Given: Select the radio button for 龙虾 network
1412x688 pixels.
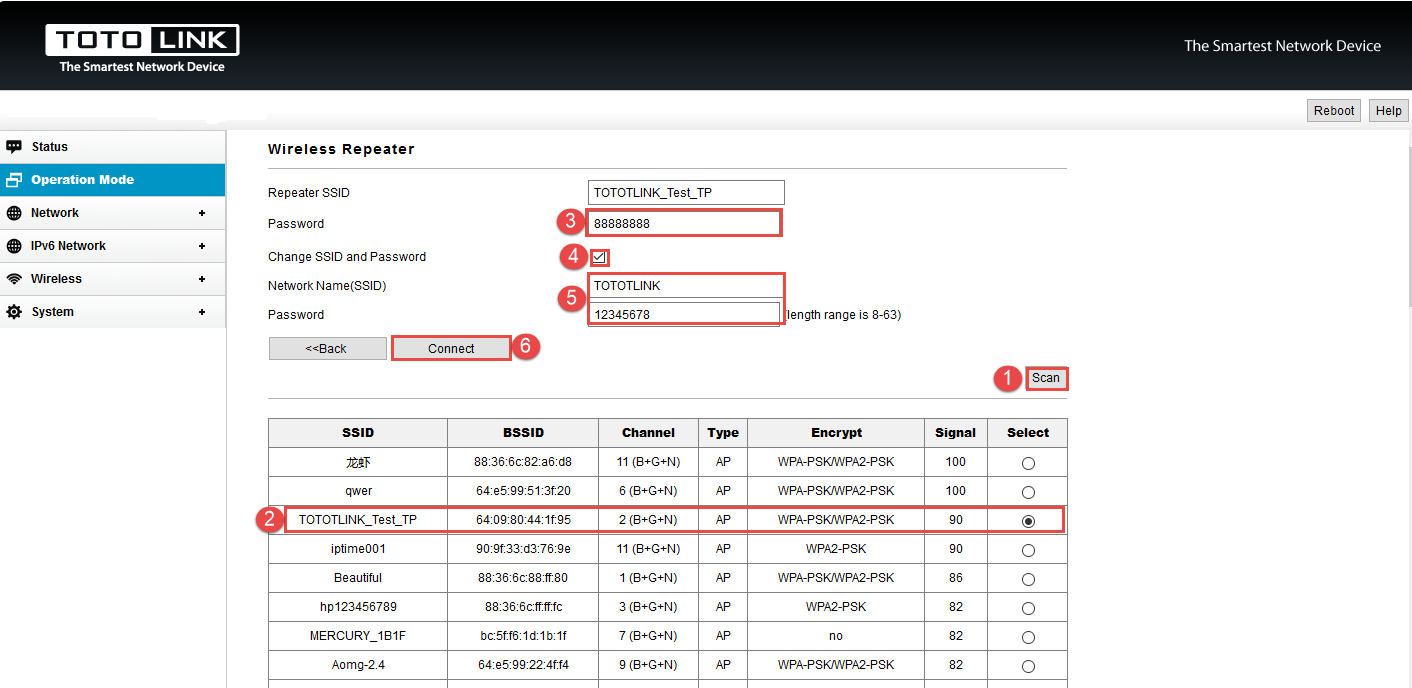Looking at the screenshot, I should (1028, 463).
